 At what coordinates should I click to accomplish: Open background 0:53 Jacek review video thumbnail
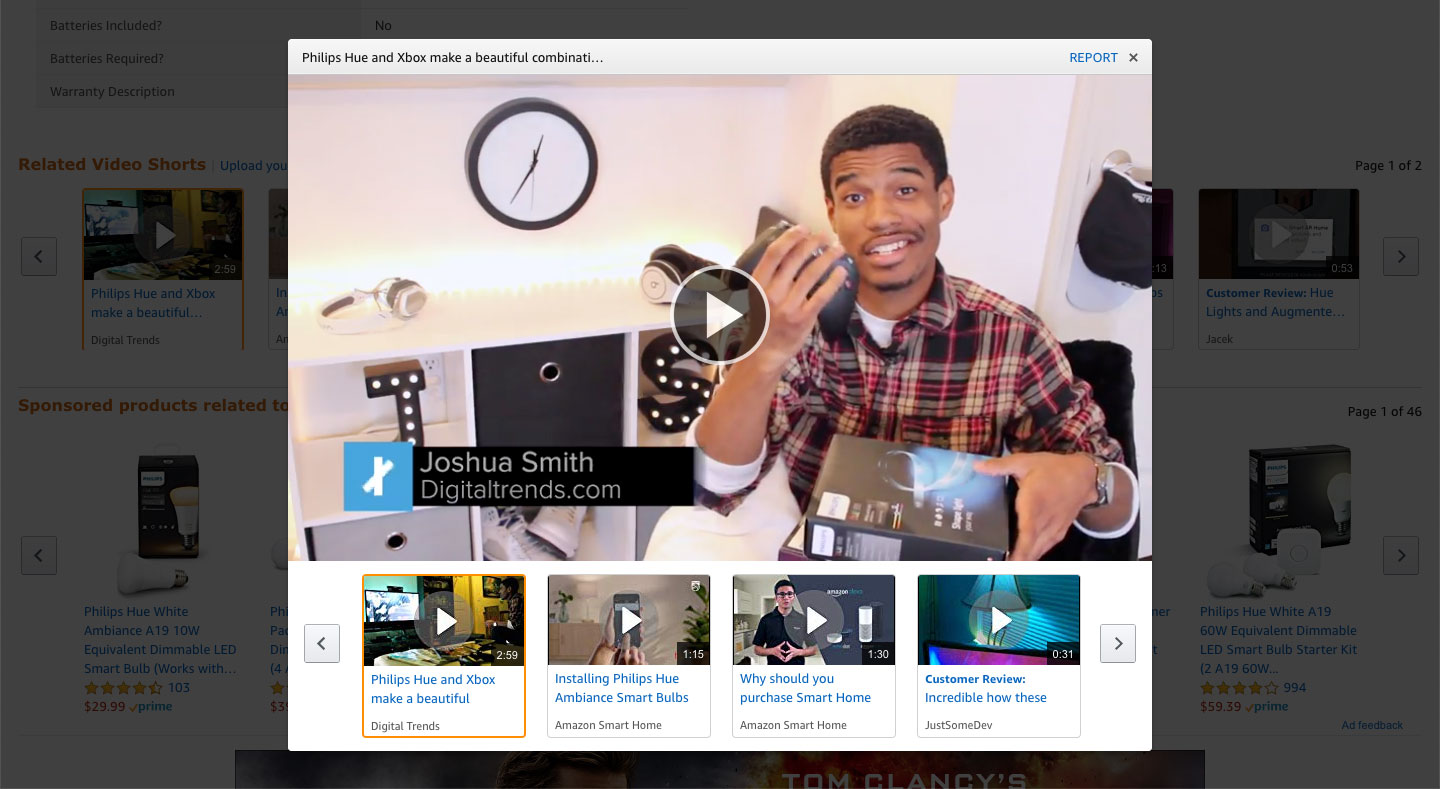1279,235
